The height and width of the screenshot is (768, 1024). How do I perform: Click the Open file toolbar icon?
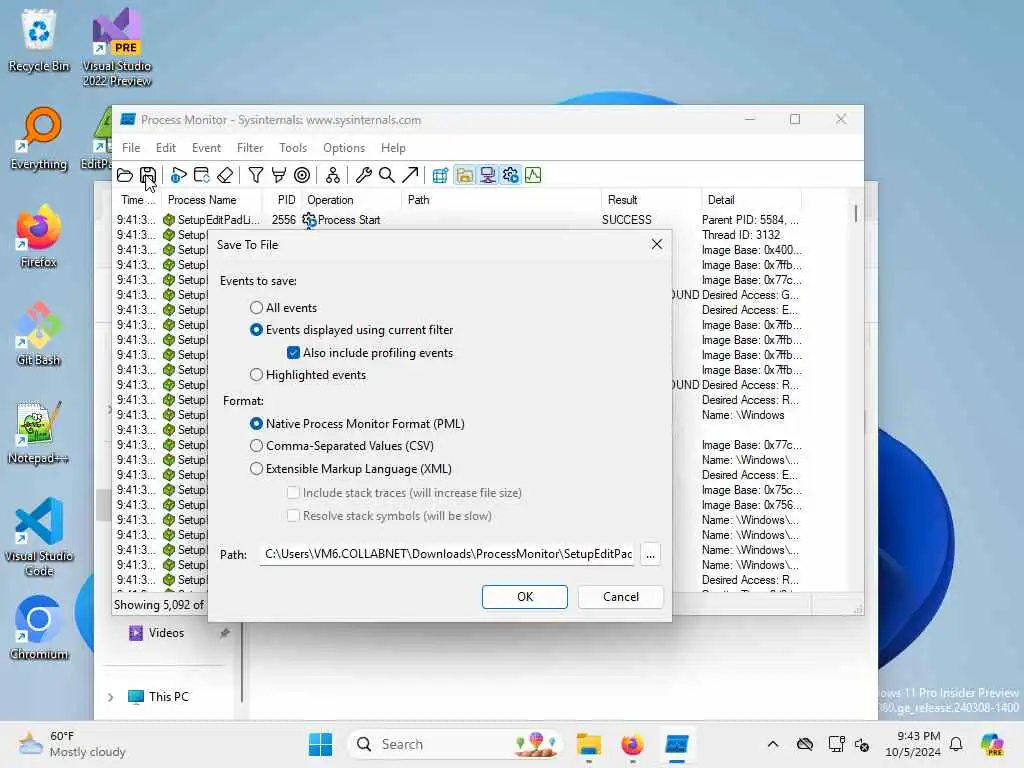125,175
